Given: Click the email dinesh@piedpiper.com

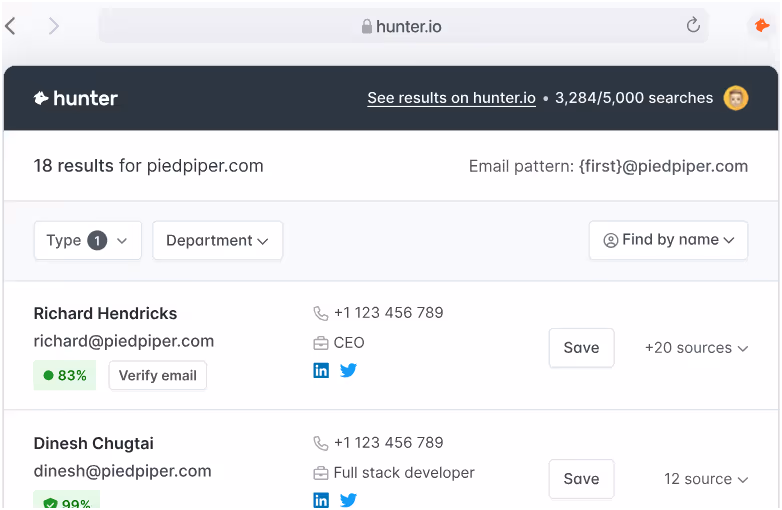Looking at the screenshot, I should click(123, 471).
